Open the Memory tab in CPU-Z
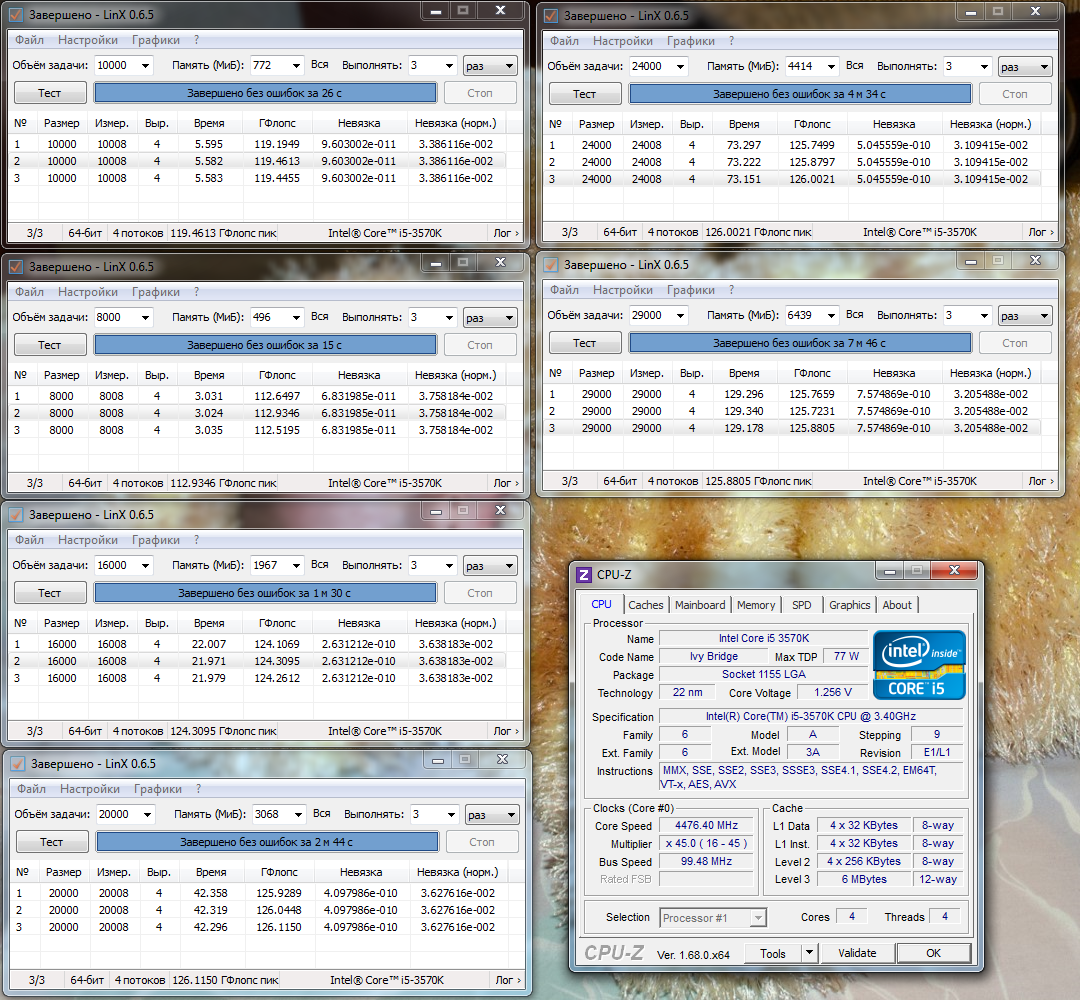The image size is (1080, 1000). (756, 605)
